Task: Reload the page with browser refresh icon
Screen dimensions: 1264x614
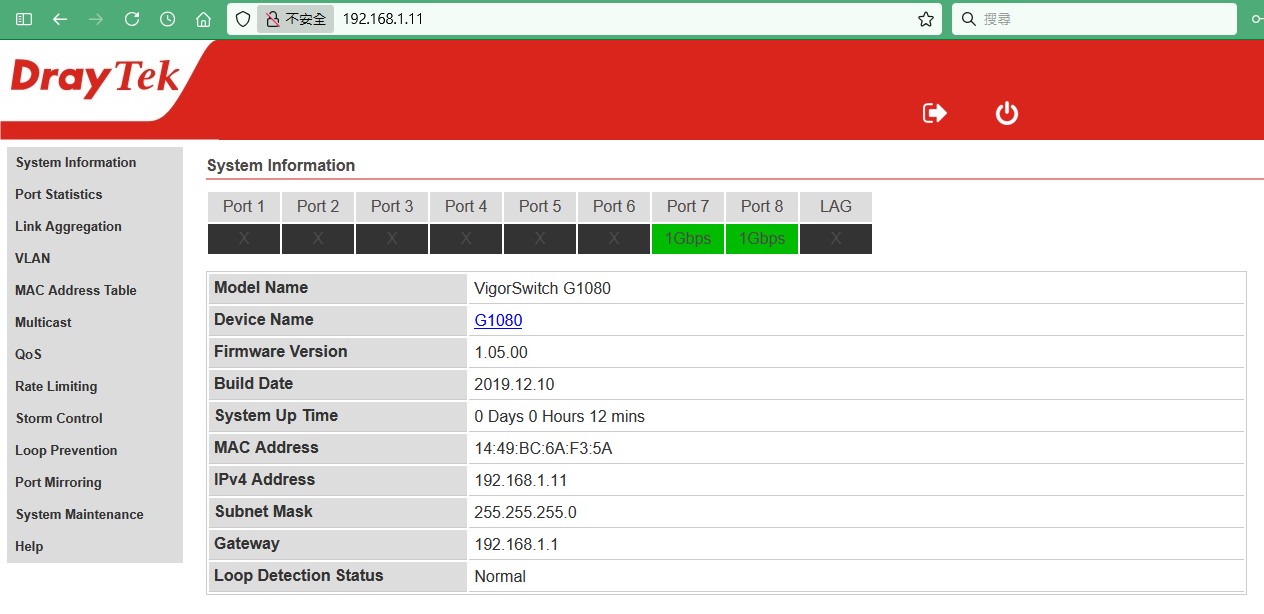Action: coord(132,19)
